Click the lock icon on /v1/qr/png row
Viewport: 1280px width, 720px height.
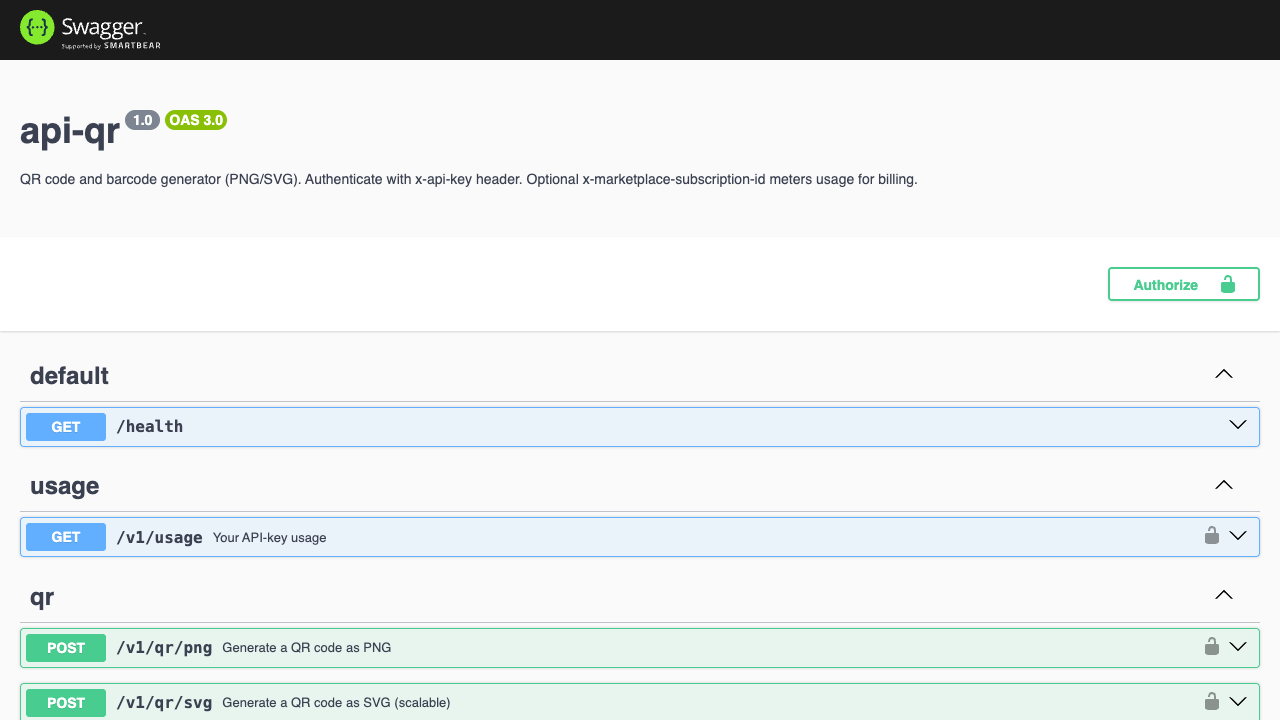pyautogui.click(x=1211, y=646)
